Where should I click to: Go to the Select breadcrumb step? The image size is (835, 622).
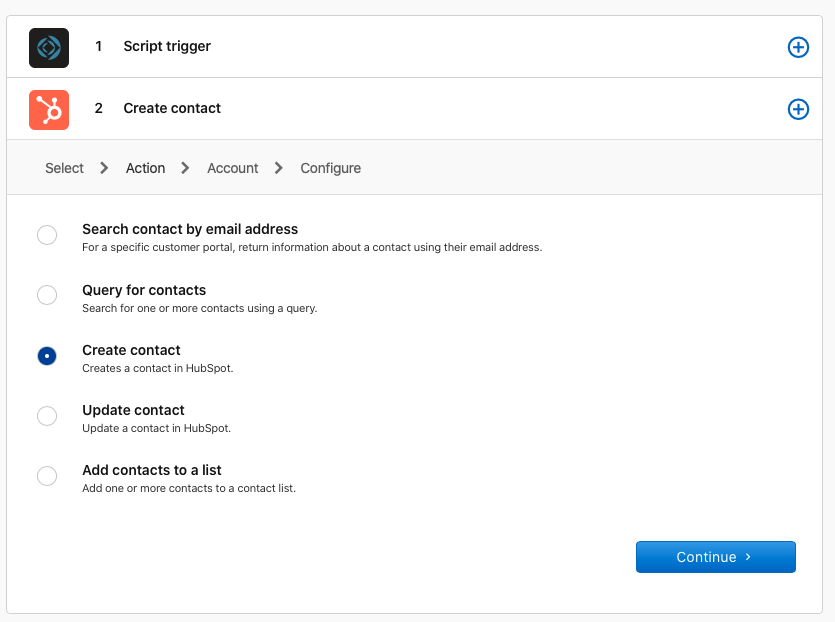click(64, 168)
